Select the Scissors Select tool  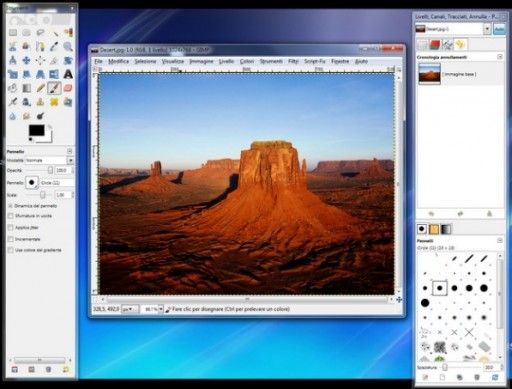[x=13, y=46]
